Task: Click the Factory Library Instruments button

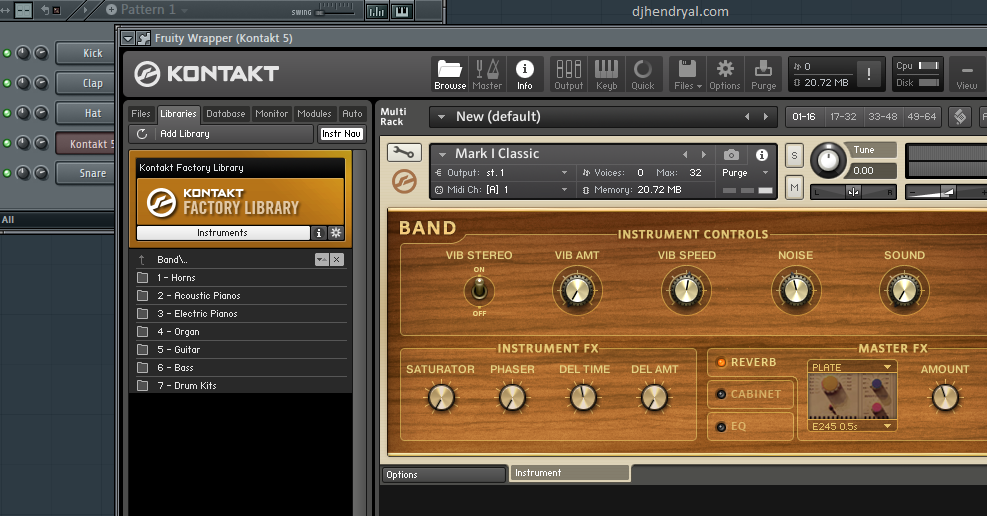Action: click(223, 233)
